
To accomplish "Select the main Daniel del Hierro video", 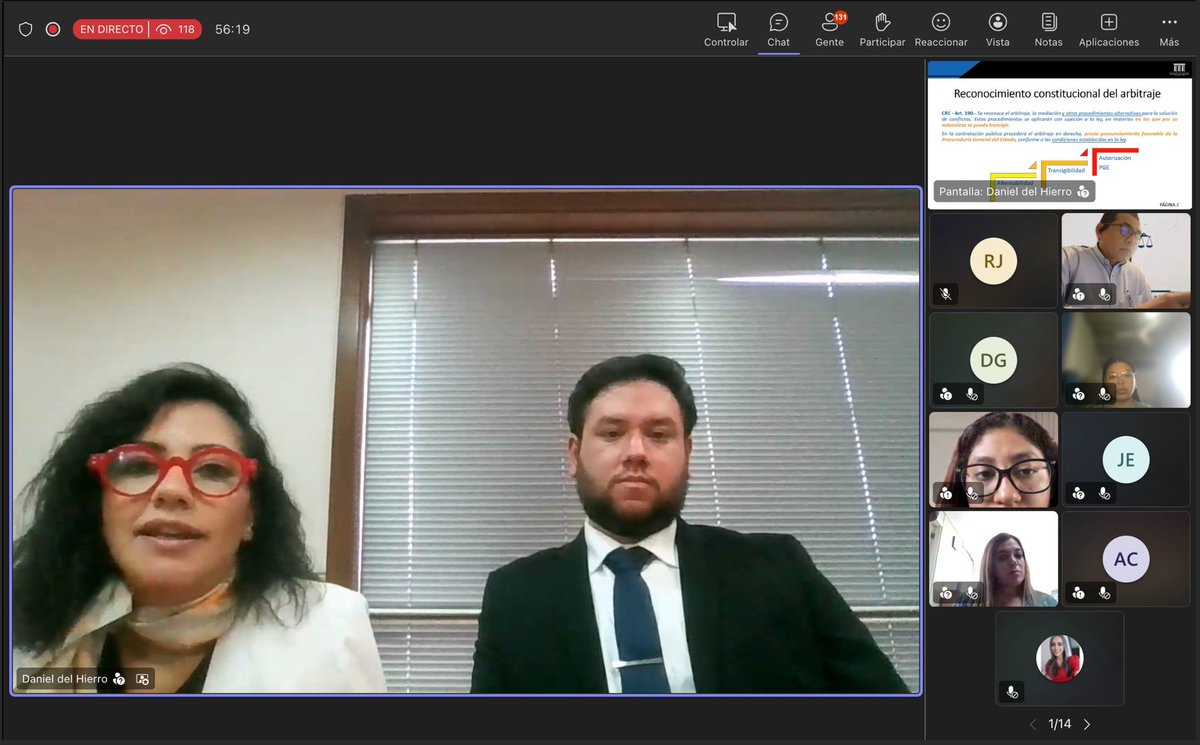I will [466, 441].
